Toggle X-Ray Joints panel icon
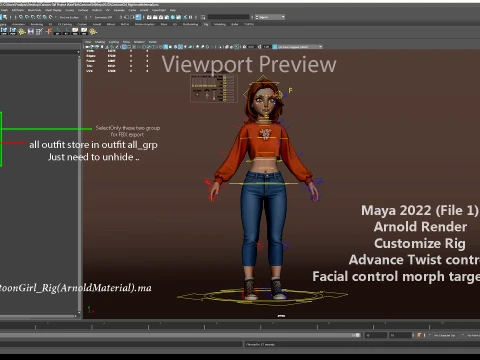This screenshot has width=480, height=360. [237, 47]
